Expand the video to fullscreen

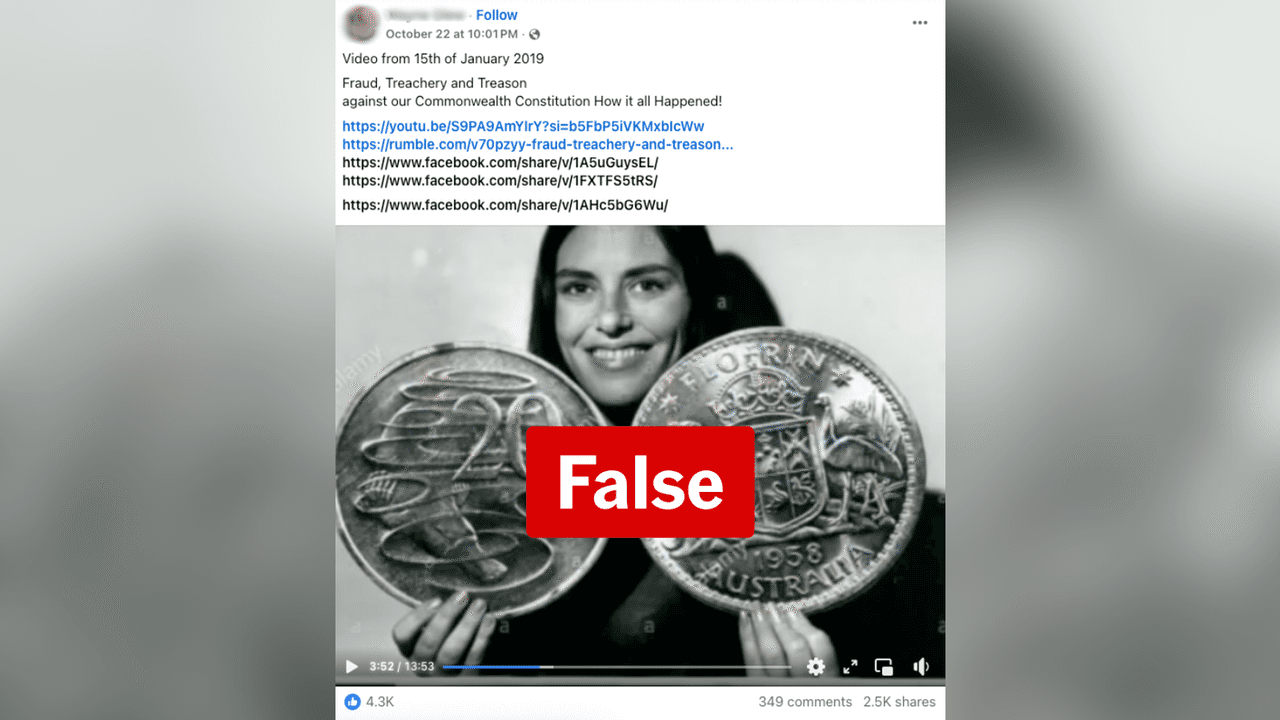850,666
